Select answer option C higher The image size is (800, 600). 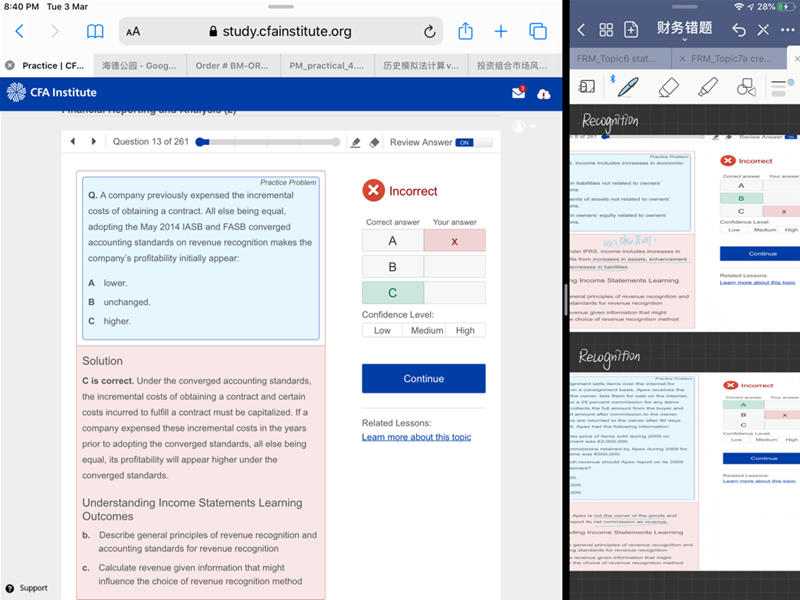coord(109,321)
